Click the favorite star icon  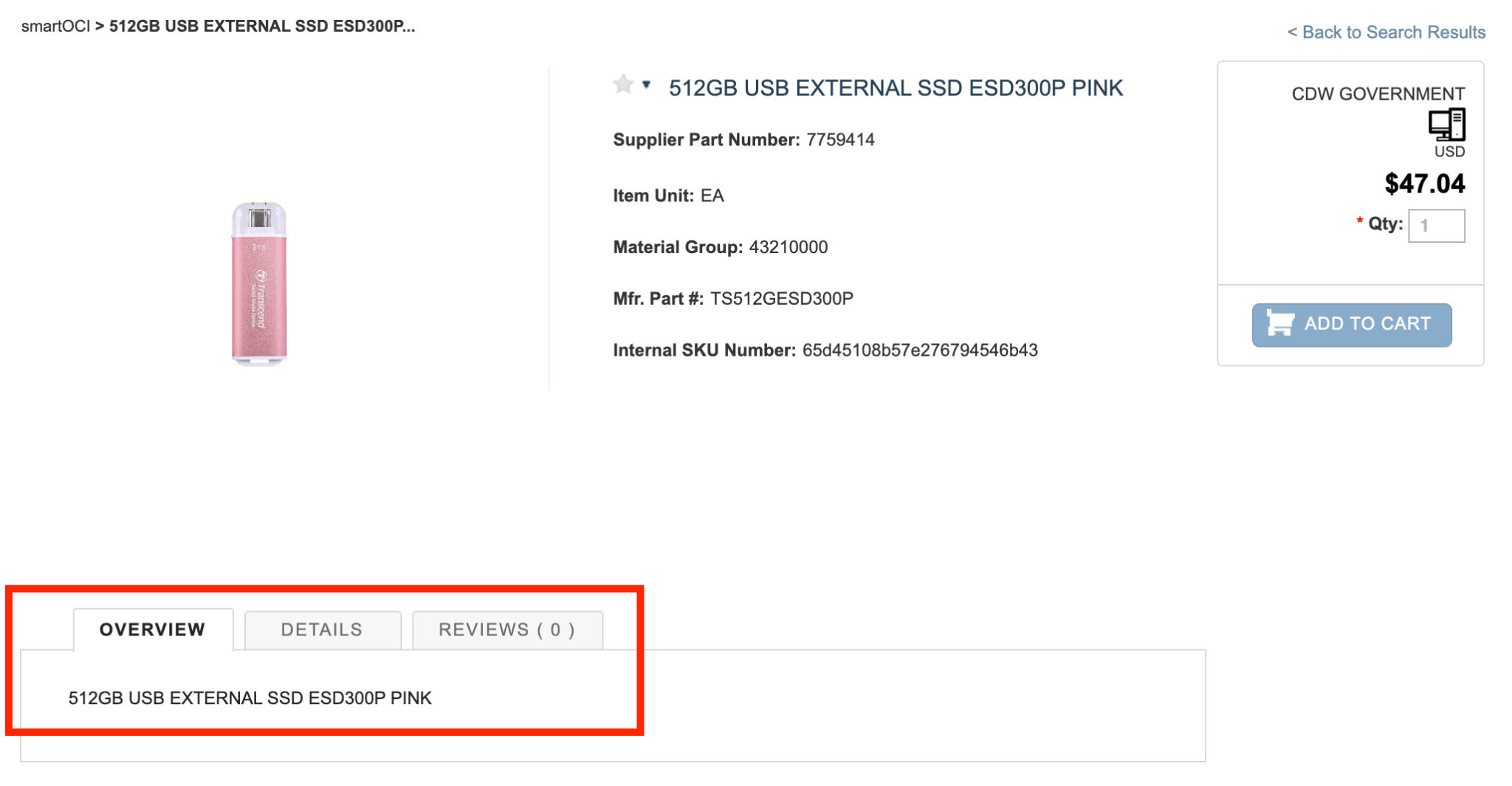(x=623, y=85)
